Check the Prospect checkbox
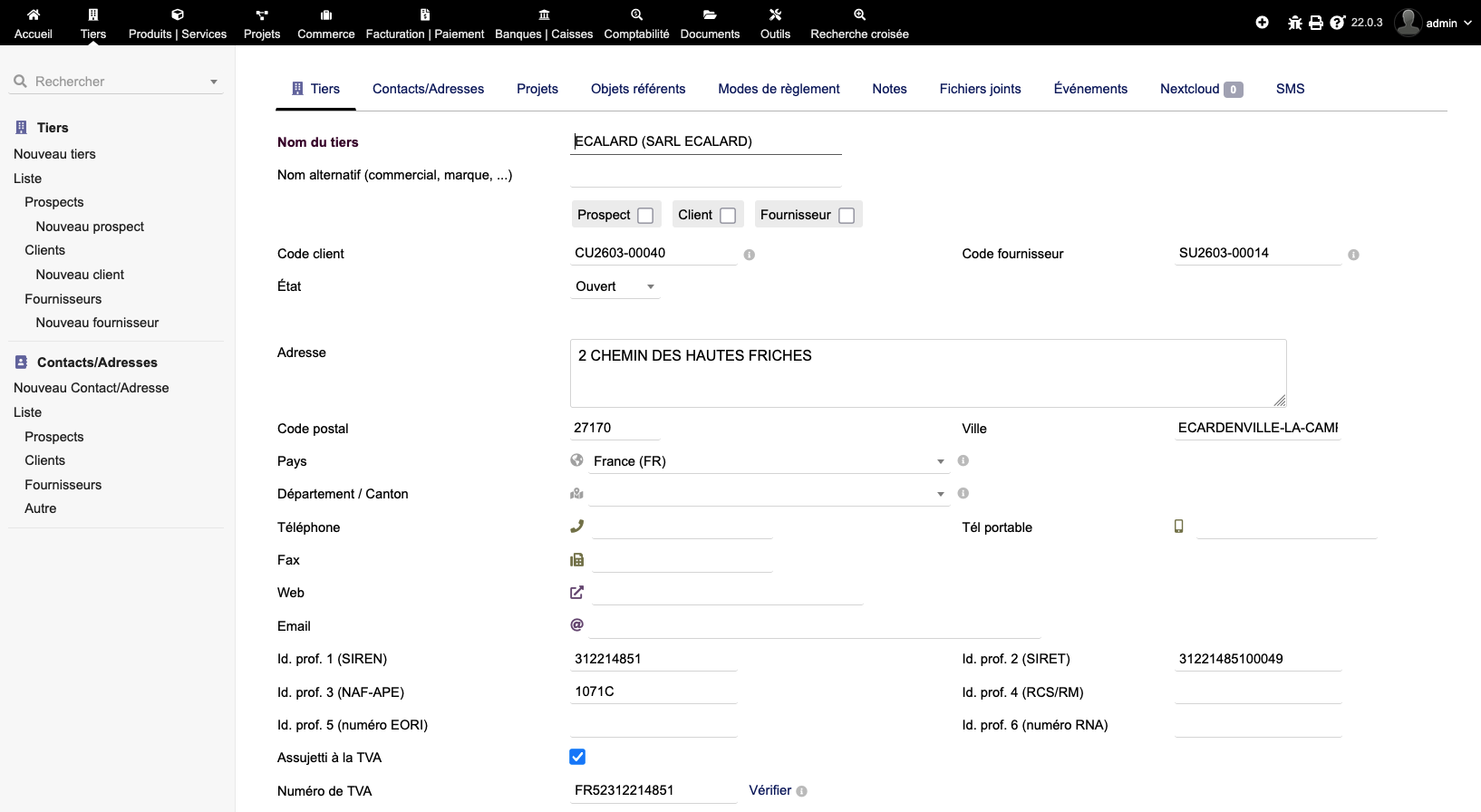Screen dimensions: 1481x812 645,216
